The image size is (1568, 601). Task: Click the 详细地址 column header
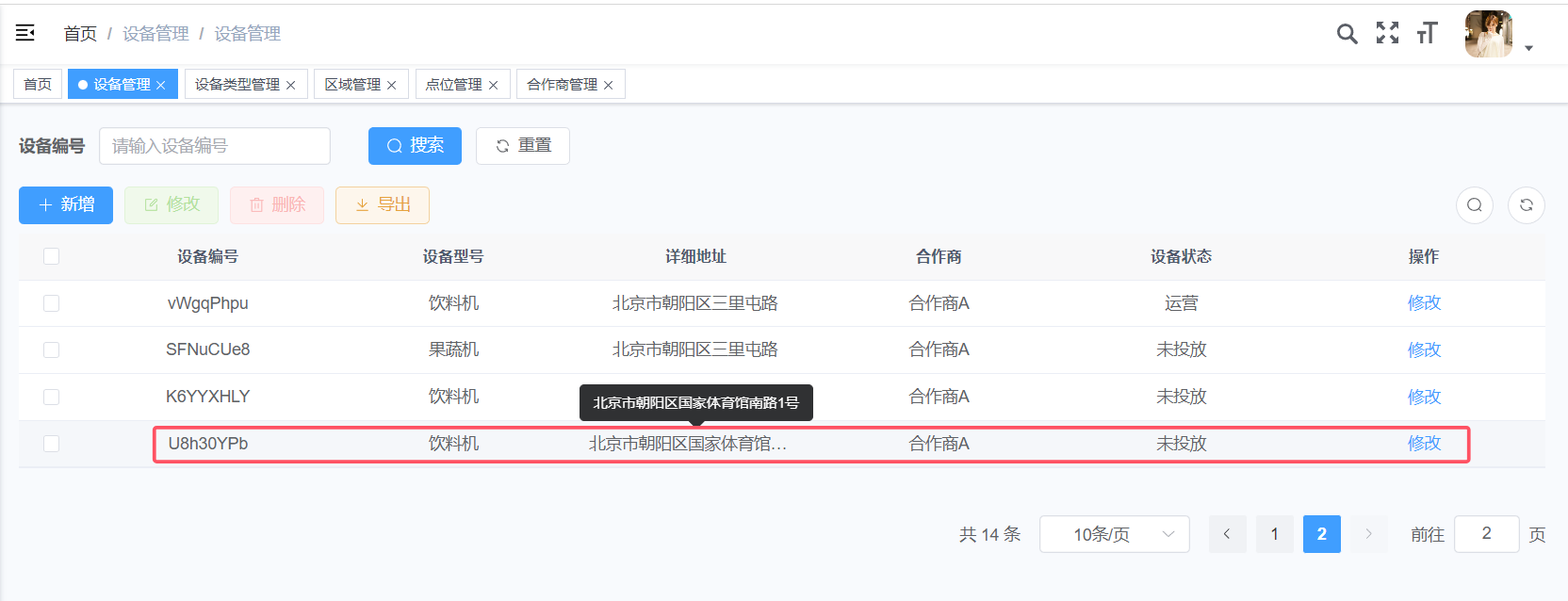tap(695, 256)
